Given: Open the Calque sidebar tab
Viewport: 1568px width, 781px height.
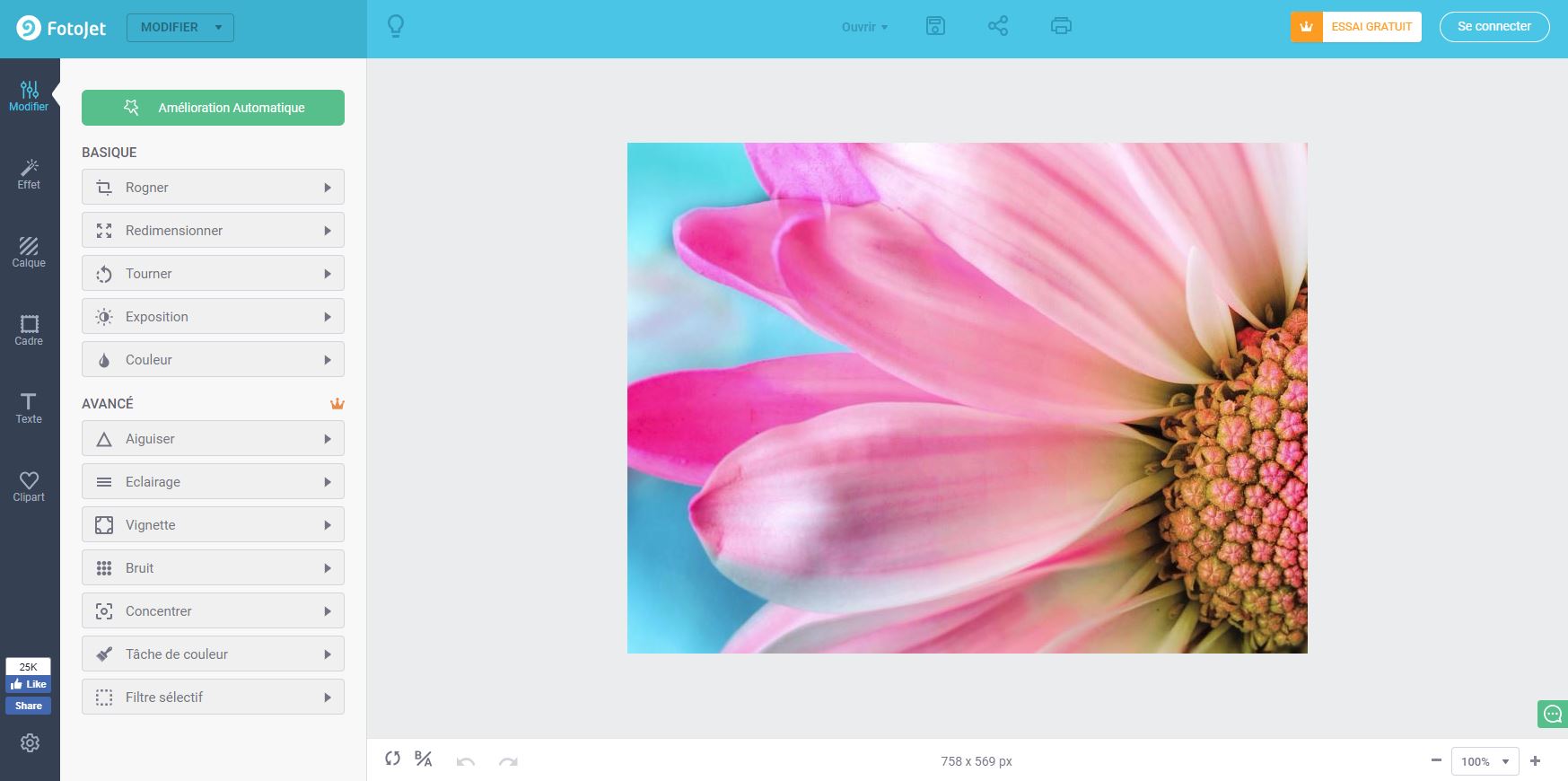Looking at the screenshot, I should click(29, 252).
